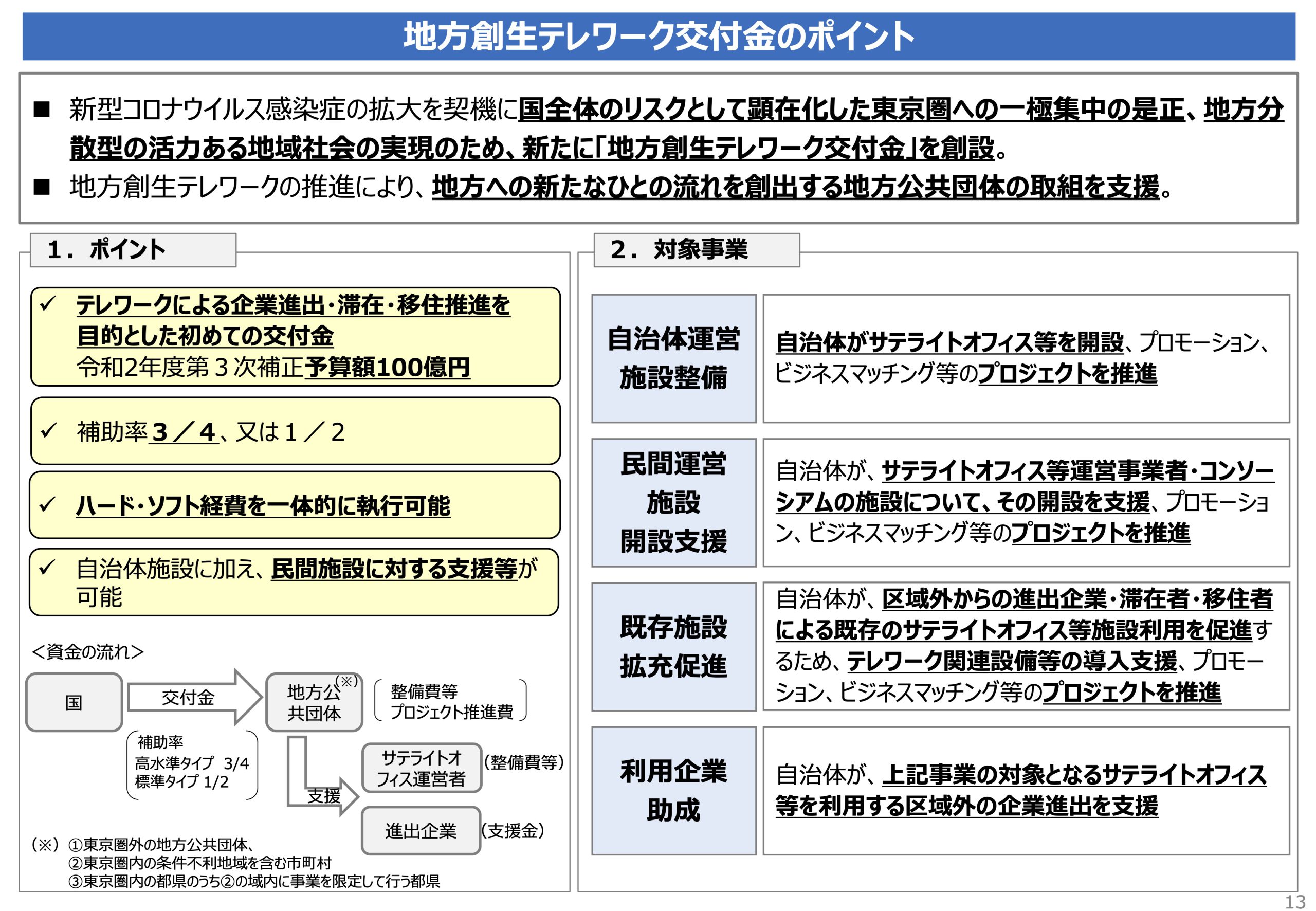1316x911 pixels.
Task: Click checkmark next to 補助率 3/4
Action: coord(48,430)
